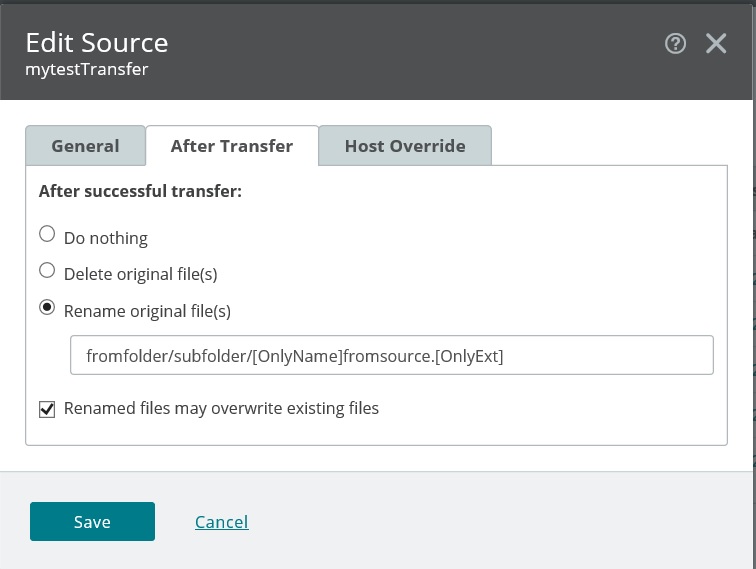This screenshot has height=569, width=756.
Task: Open the help icon in dialog header
Action: tap(675, 43)
